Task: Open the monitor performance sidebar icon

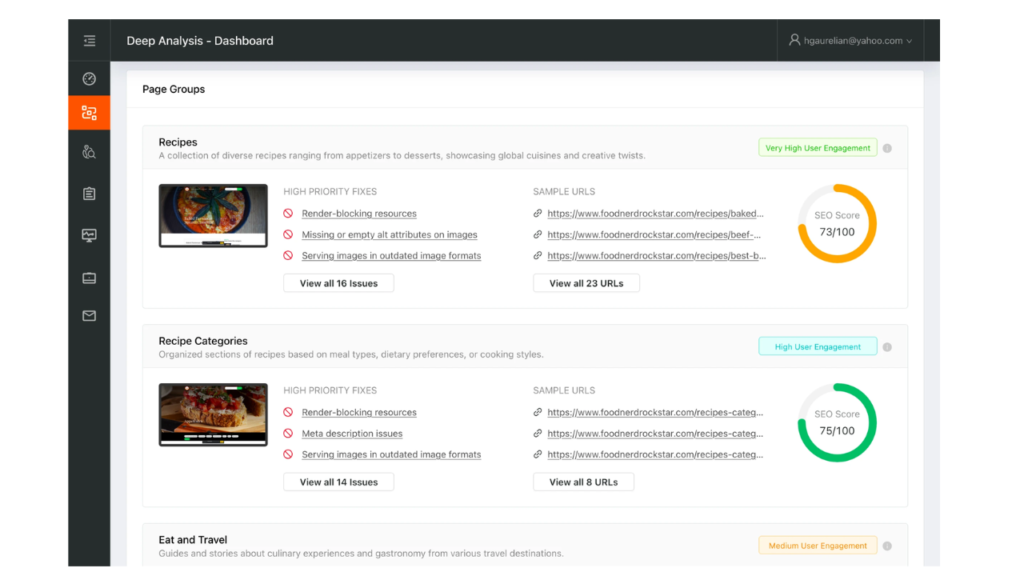Action: point(89,235)
